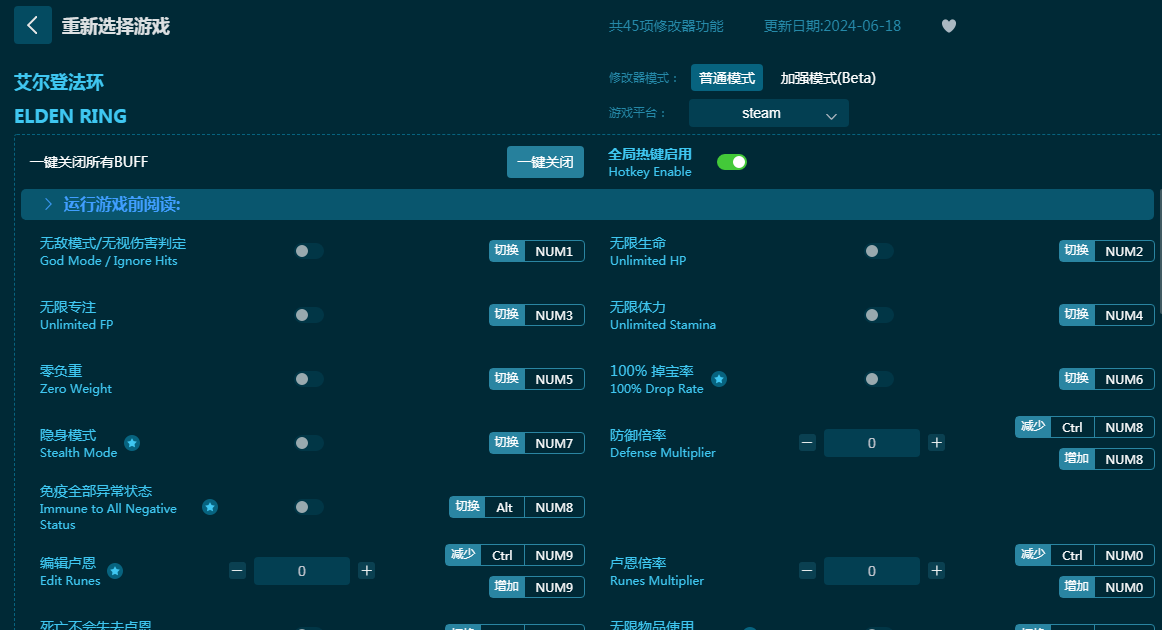The height and width of the screenshot is (630, 1162).
Task: Click the 切换 Alt NUM8 hotkey for Immune status
Action: coord(517,507)
